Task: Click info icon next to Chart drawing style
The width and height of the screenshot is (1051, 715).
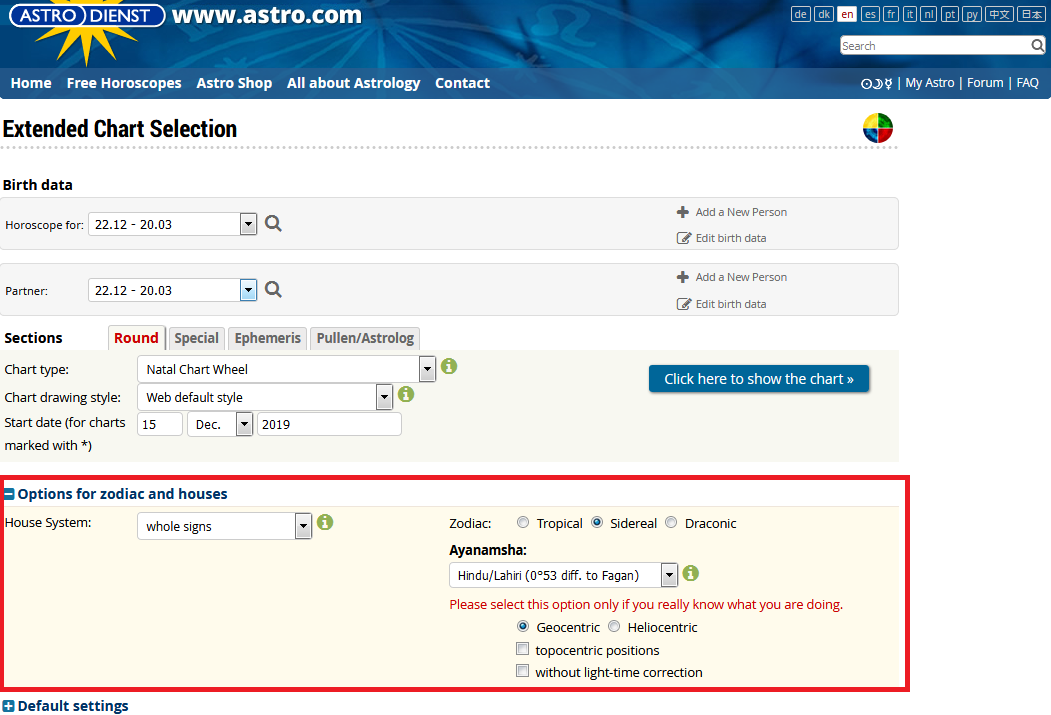Action: (406, 395)
